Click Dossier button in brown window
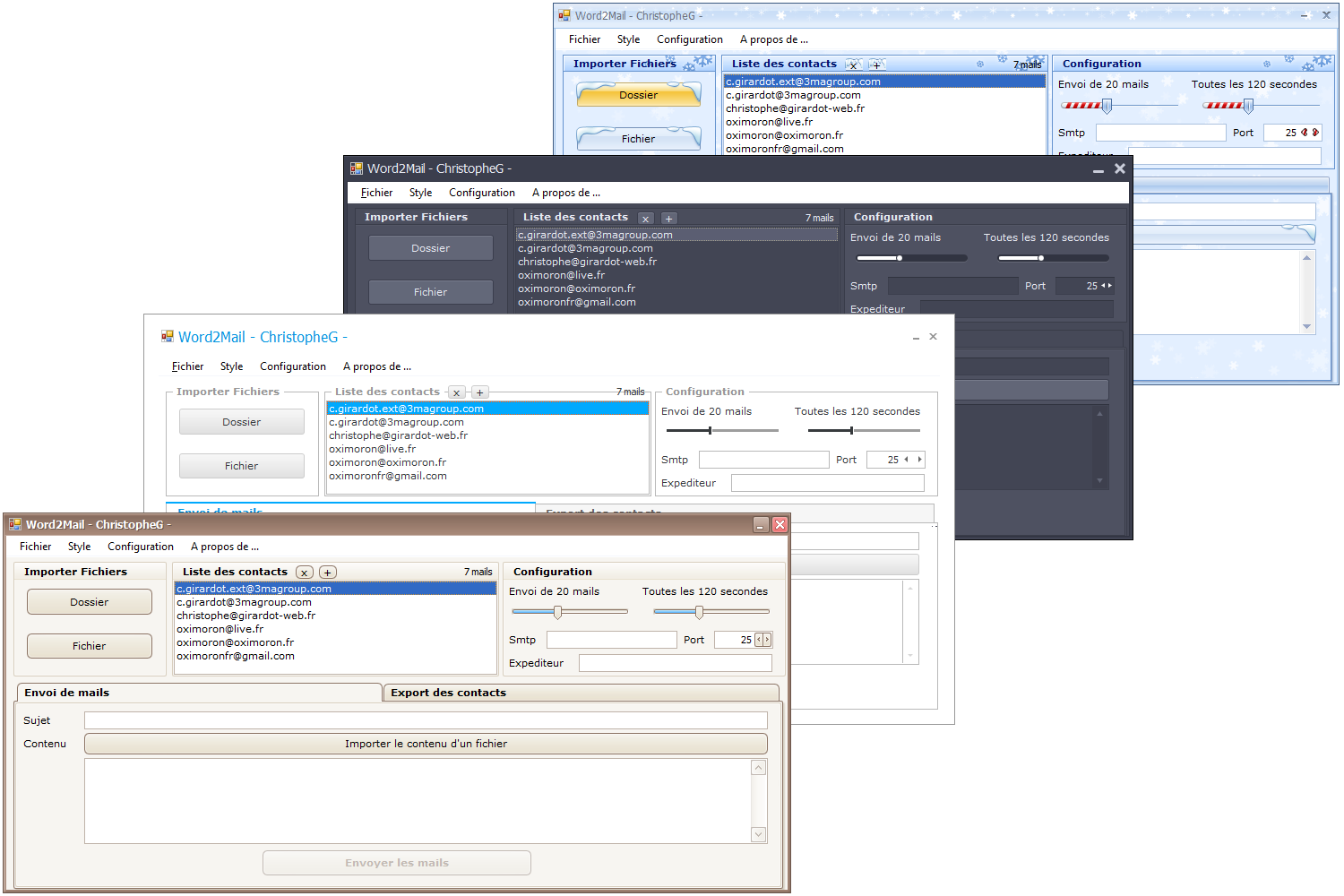This screenshot has width=1344, height=896. pos(90,602)
